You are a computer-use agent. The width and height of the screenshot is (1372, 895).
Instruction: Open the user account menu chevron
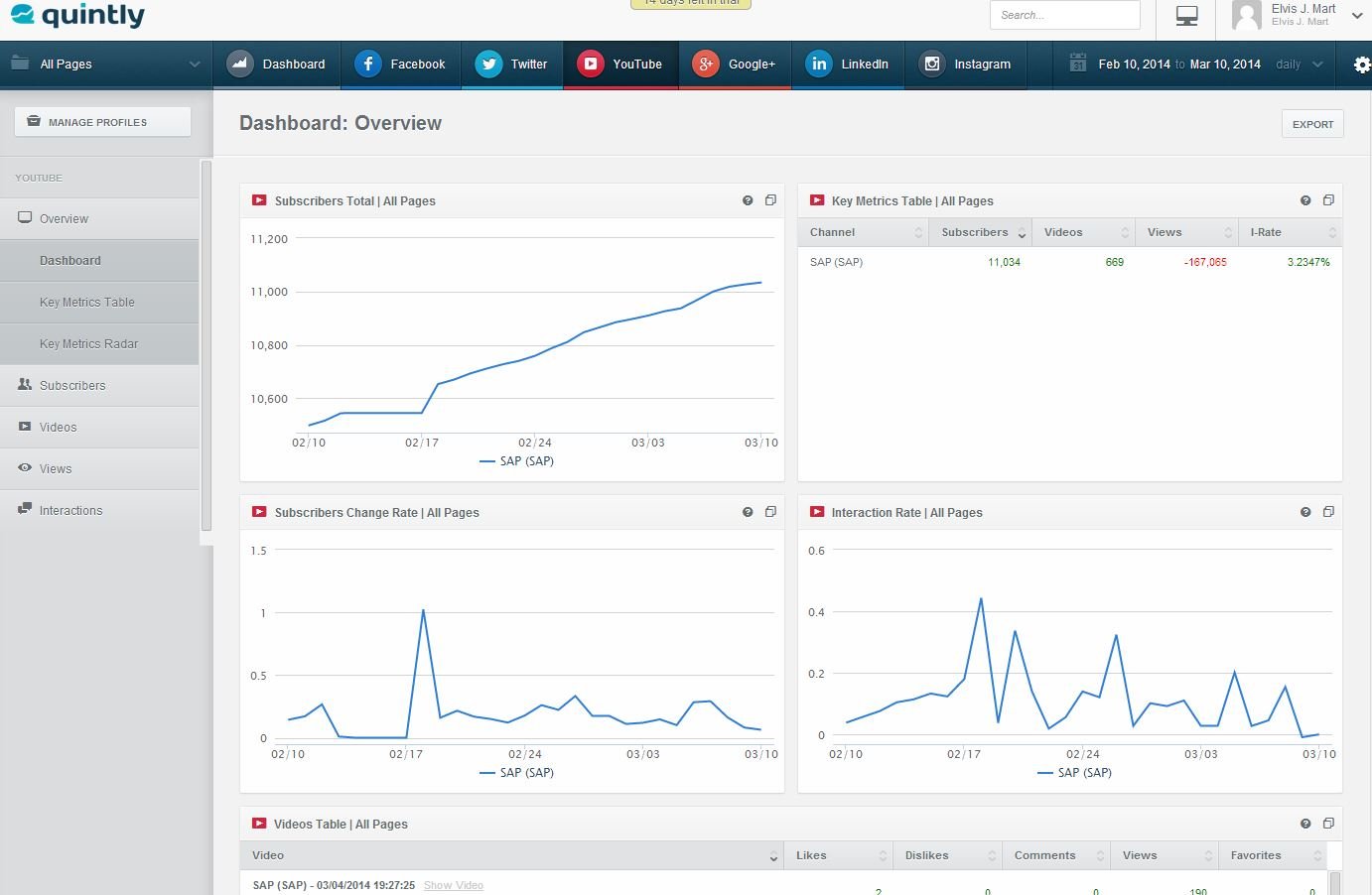pyautogui.click(x=1357, y=16)
